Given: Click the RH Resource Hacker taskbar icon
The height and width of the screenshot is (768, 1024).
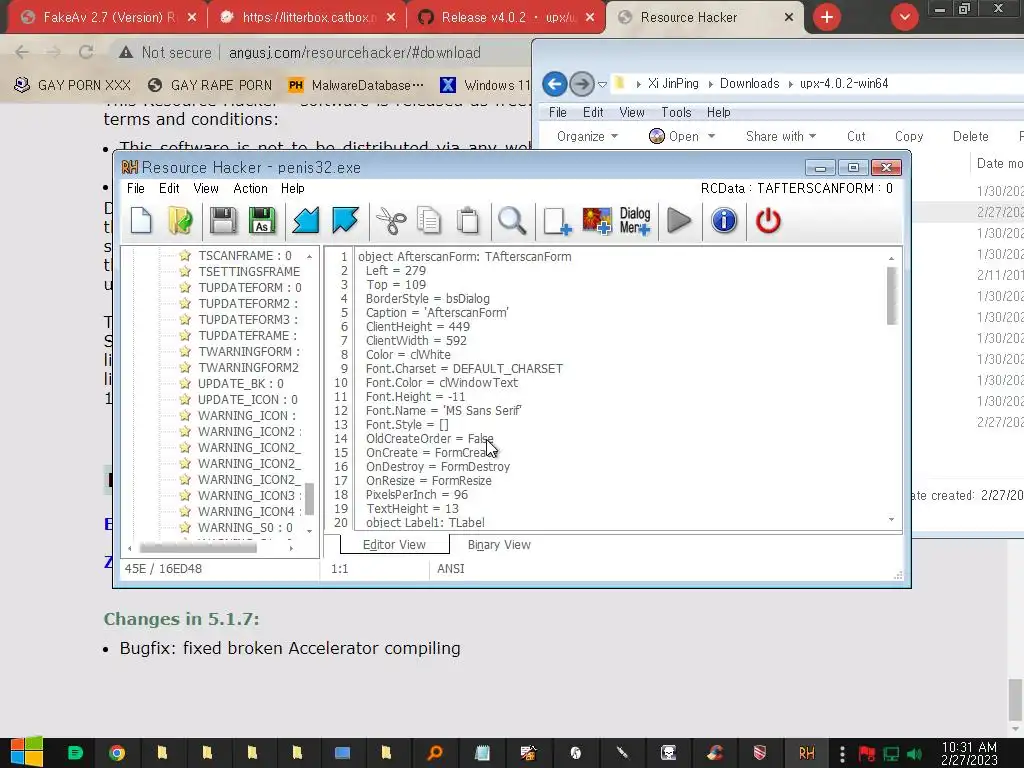Looking at the screenshot, I should tap(807, 753).
